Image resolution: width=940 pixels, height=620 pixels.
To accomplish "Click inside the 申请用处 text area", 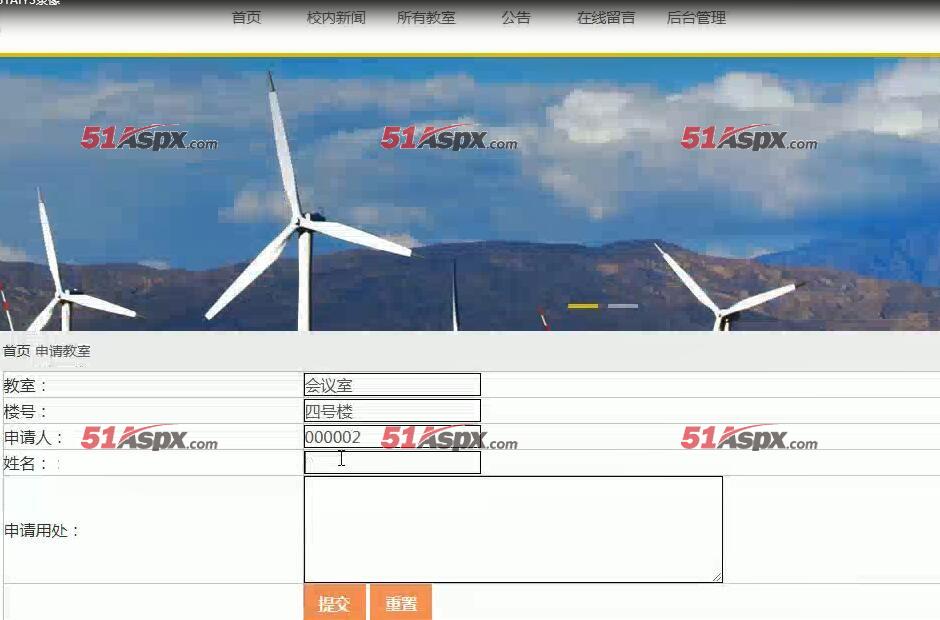I will coord(513,529).
